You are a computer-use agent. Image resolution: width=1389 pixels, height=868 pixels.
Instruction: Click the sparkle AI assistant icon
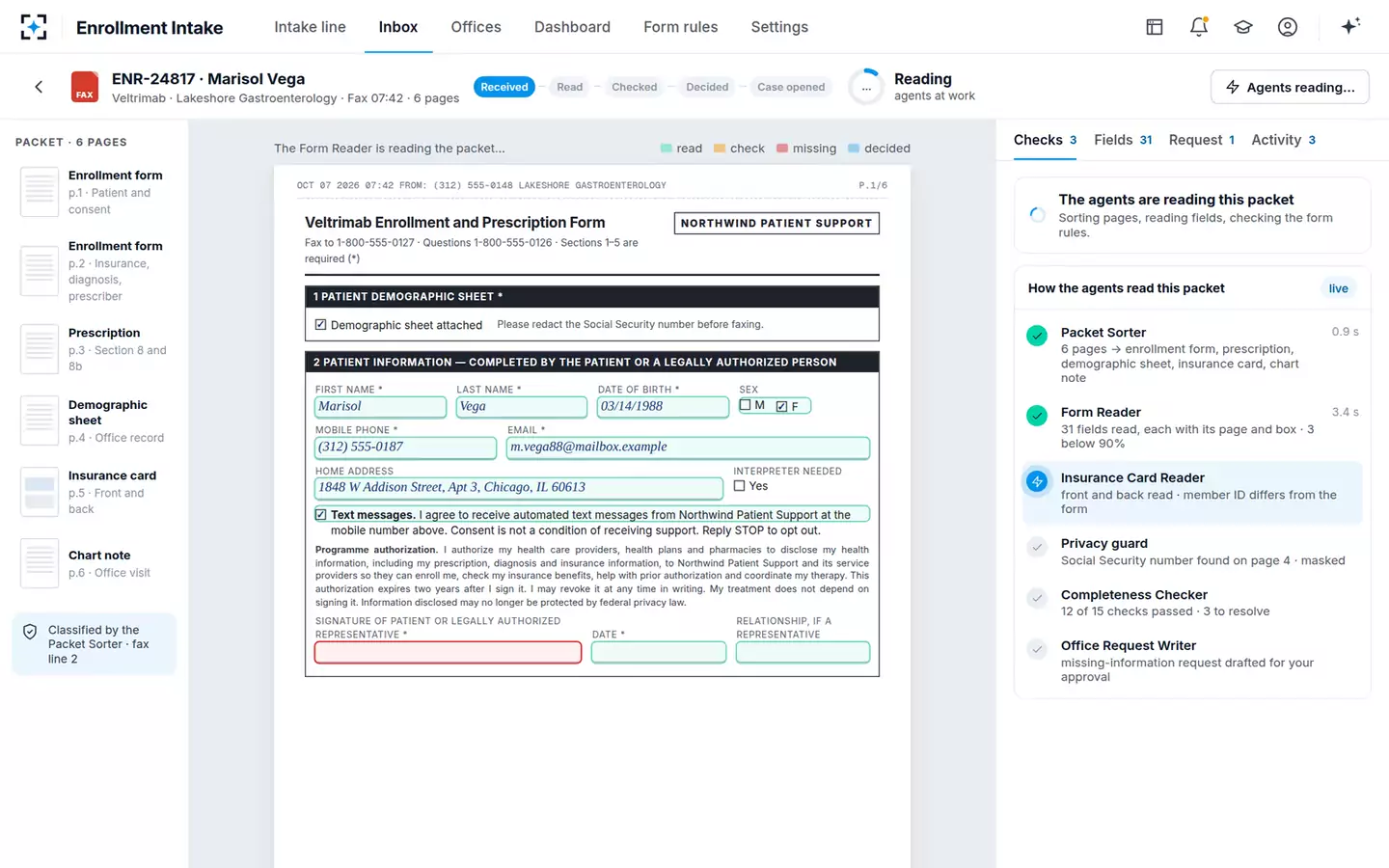tap(1350, 26)
